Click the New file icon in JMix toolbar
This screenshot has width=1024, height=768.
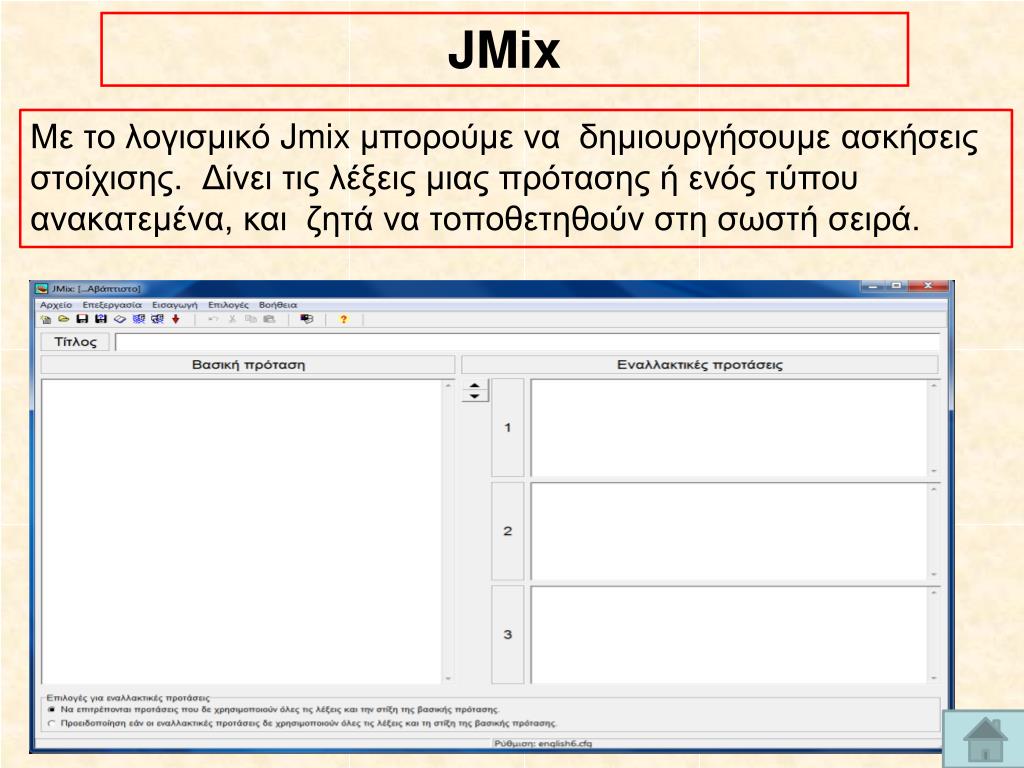coord(46,319)
